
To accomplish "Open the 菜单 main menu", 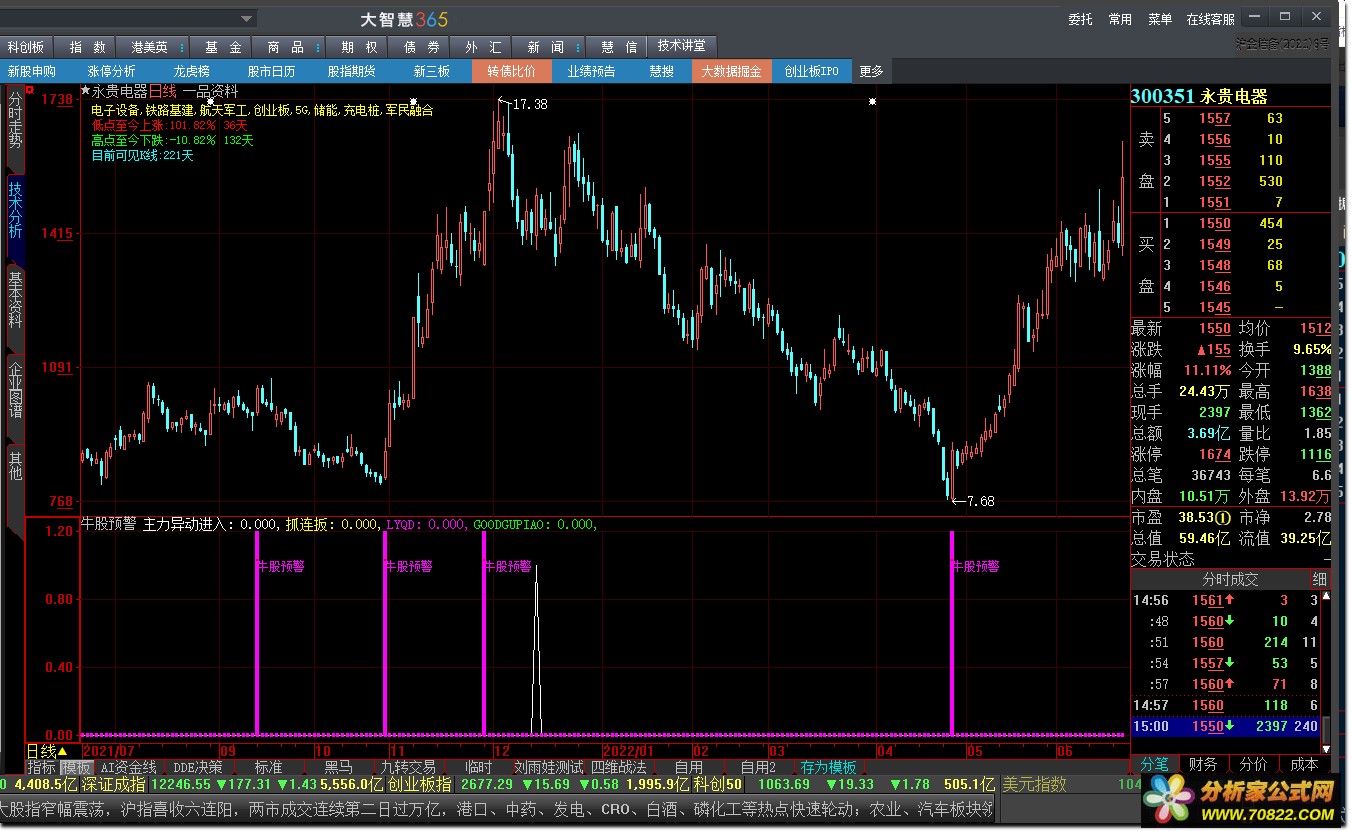I will [1160, 19].
